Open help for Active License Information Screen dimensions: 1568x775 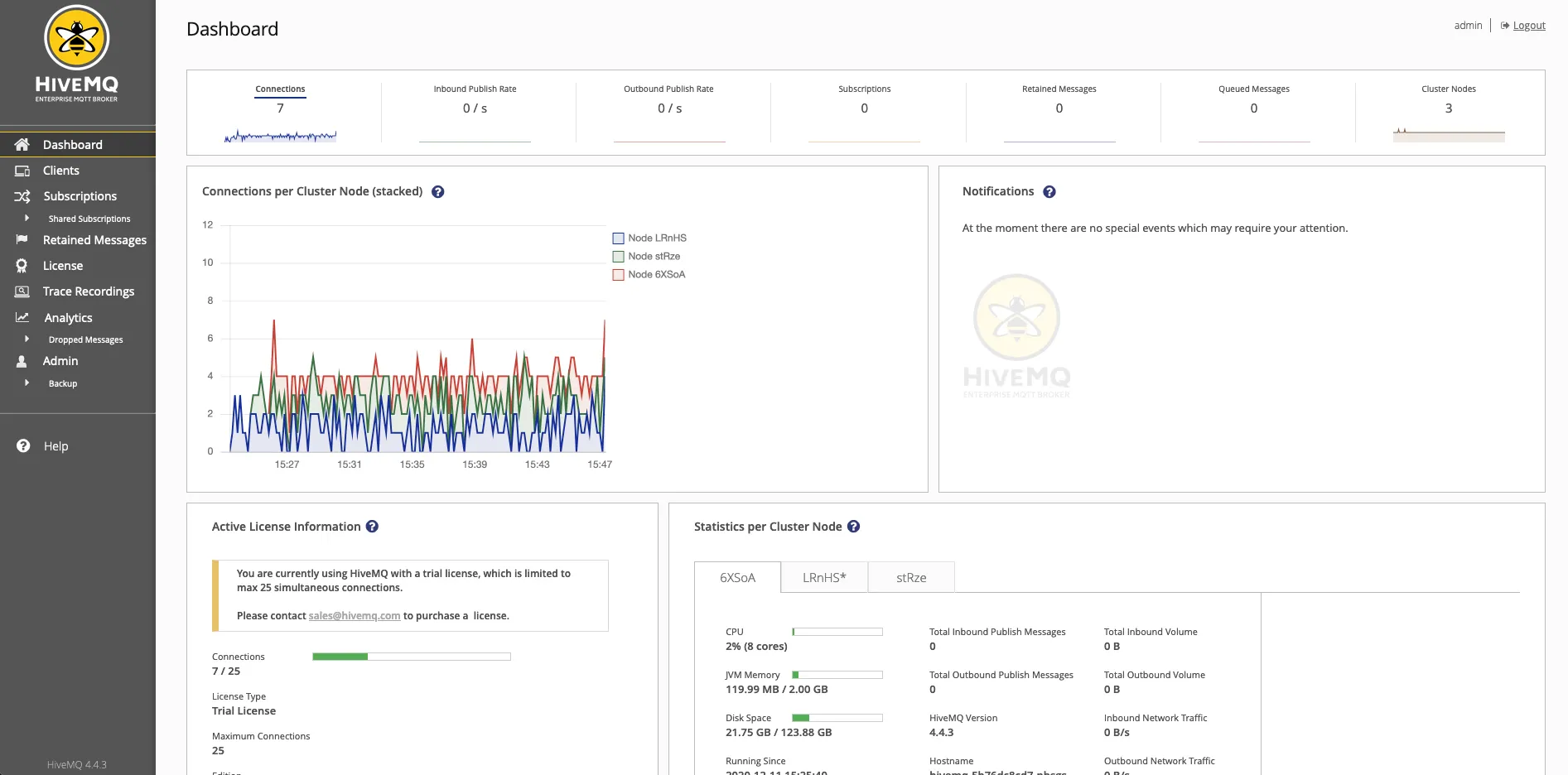(x=373, y=527)
